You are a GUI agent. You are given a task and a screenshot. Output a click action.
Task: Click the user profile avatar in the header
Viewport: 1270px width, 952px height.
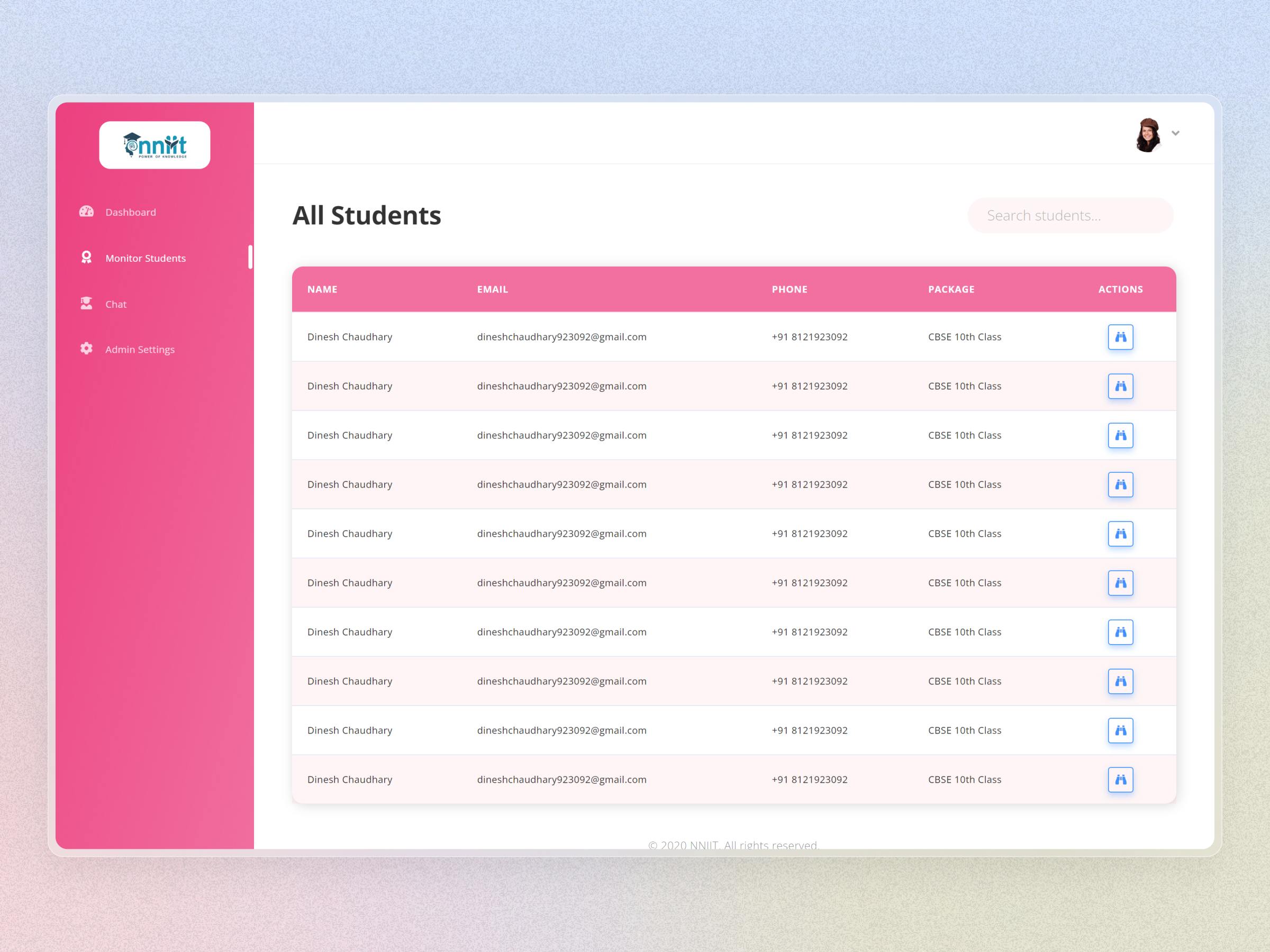(1147, 136)
